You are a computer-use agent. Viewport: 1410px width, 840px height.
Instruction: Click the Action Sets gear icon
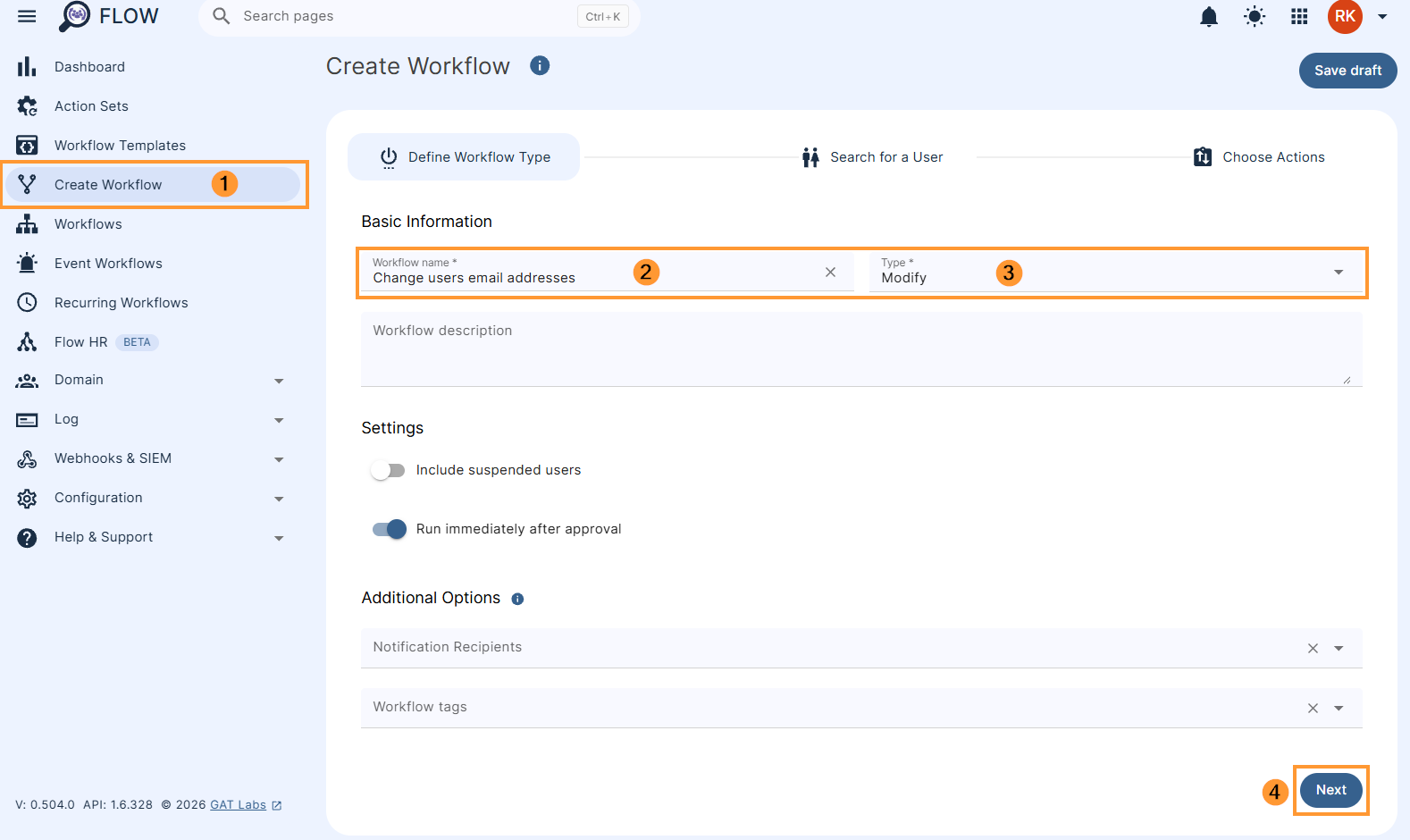[x=27, y=106]
